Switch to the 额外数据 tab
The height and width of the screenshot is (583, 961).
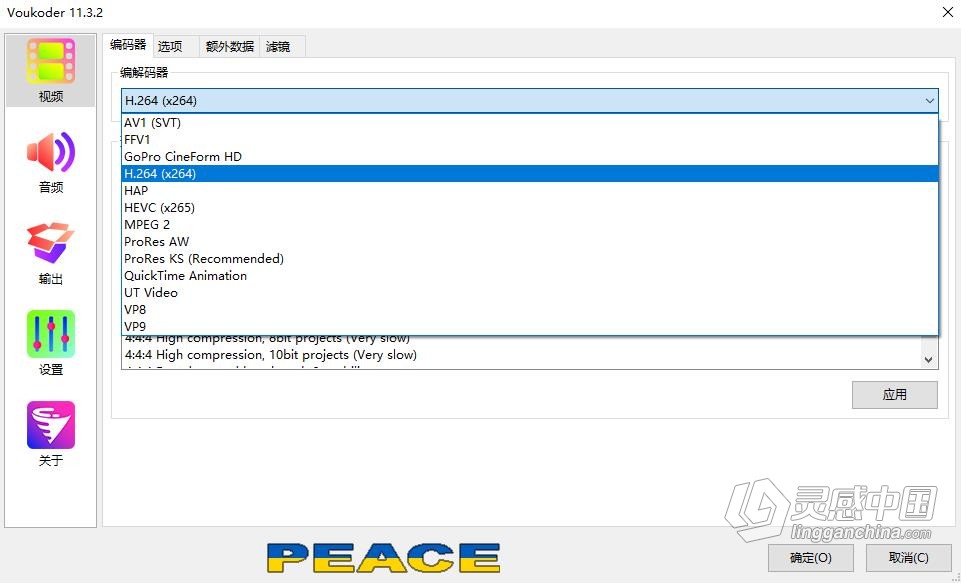230,47
